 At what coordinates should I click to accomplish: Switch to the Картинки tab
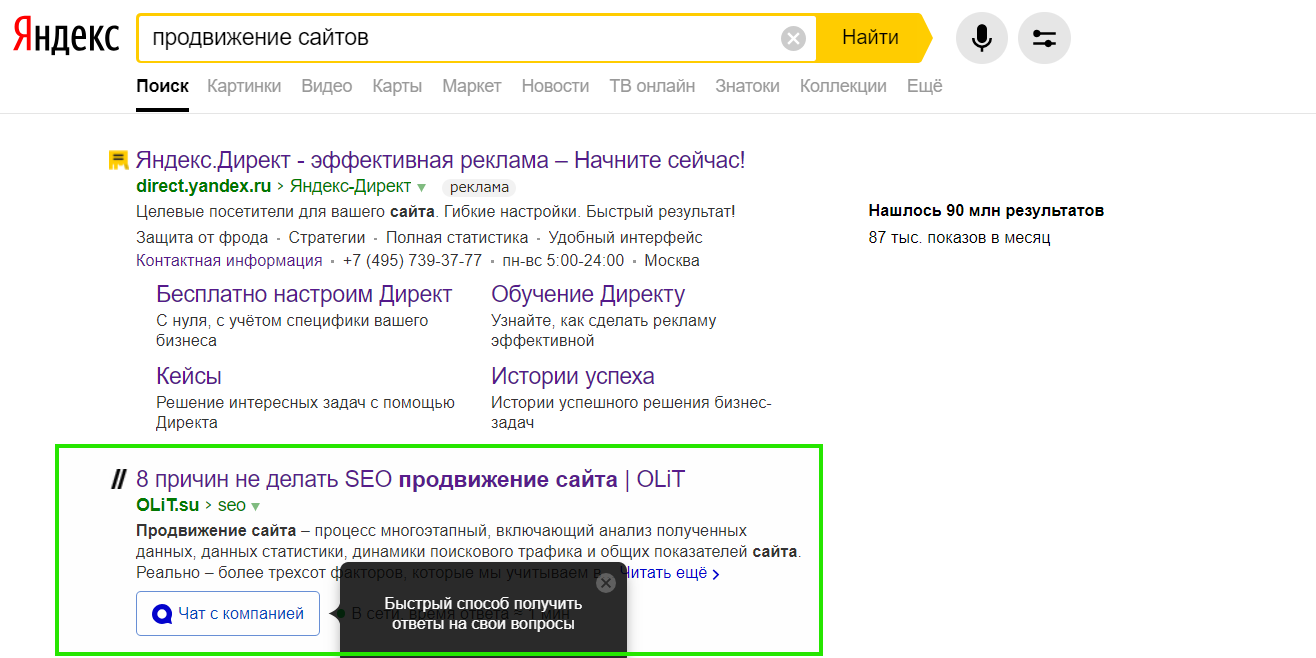244,86
